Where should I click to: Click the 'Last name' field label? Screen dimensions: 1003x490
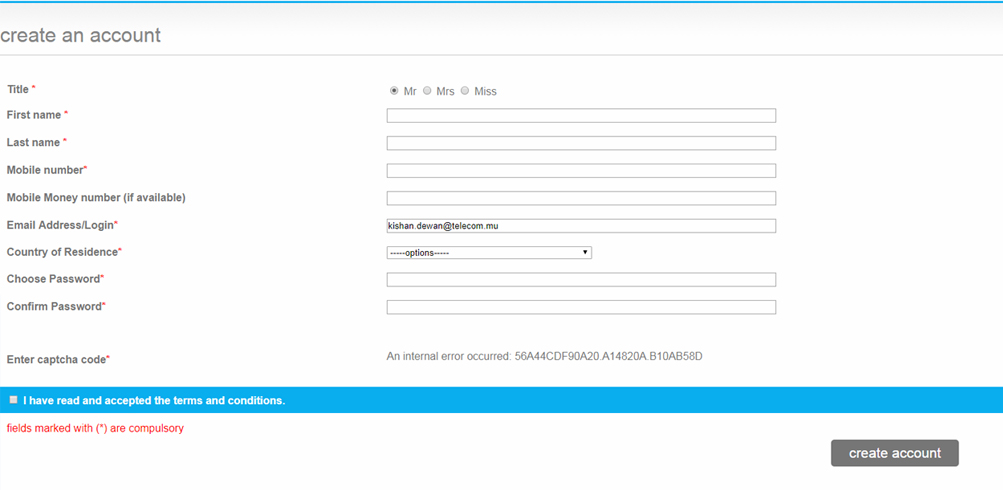(36, 143)
